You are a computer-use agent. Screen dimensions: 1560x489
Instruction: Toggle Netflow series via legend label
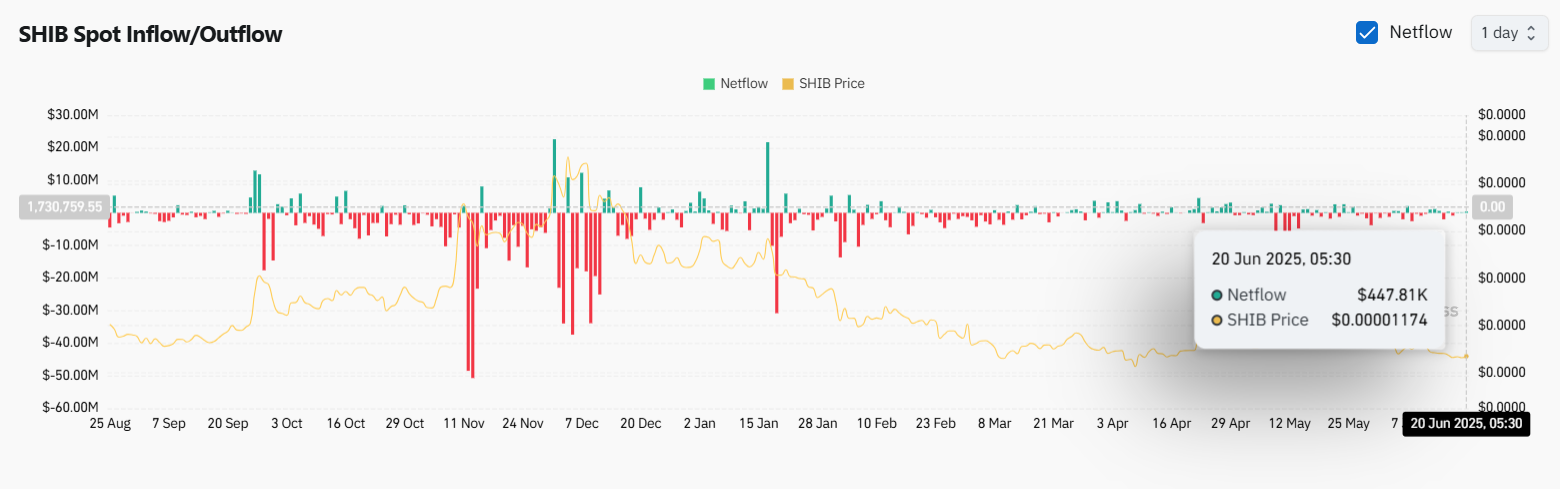pyautogui.click(x=743, y=84)
